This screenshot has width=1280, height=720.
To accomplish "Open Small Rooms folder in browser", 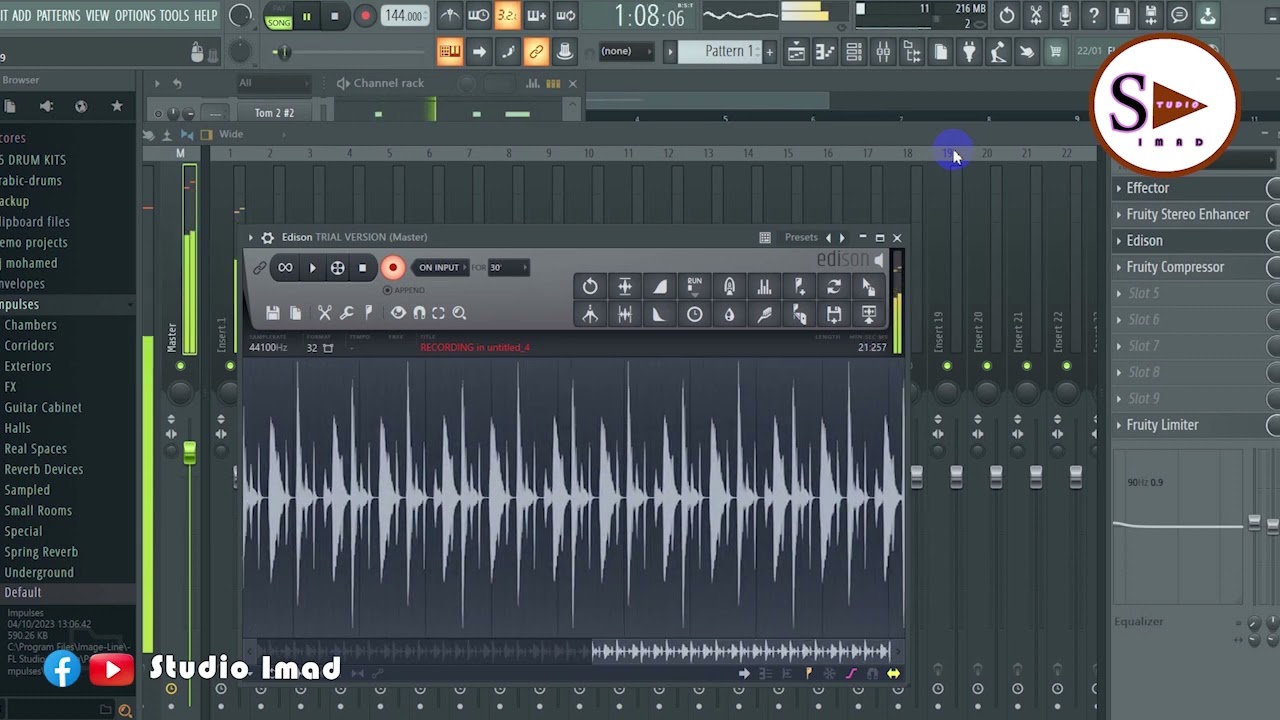I will tap(38, 511).
